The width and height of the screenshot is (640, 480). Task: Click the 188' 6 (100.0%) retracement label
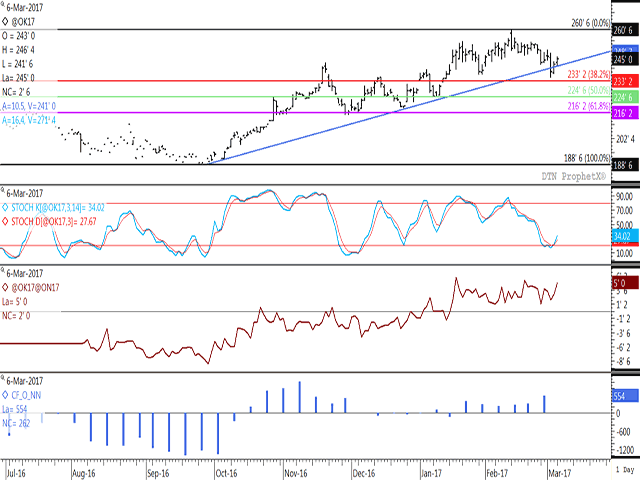pos(587,158)
